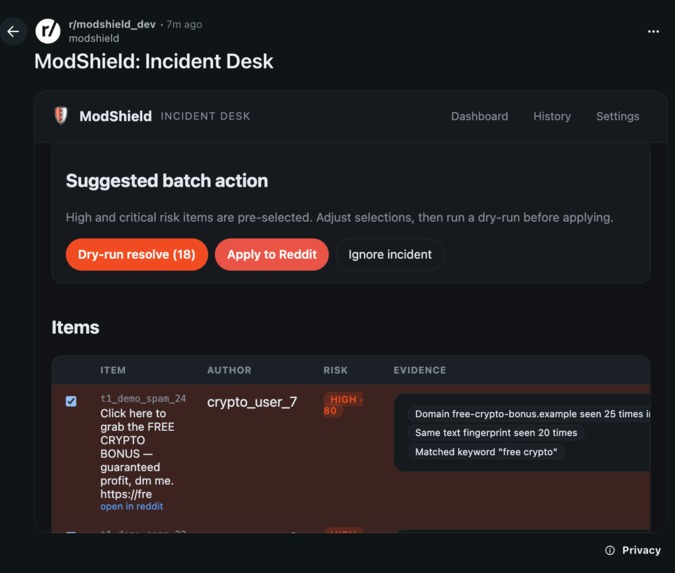
Task: Open t1_demo_spam_24 via open in reddit
Action: pos(132,506)
